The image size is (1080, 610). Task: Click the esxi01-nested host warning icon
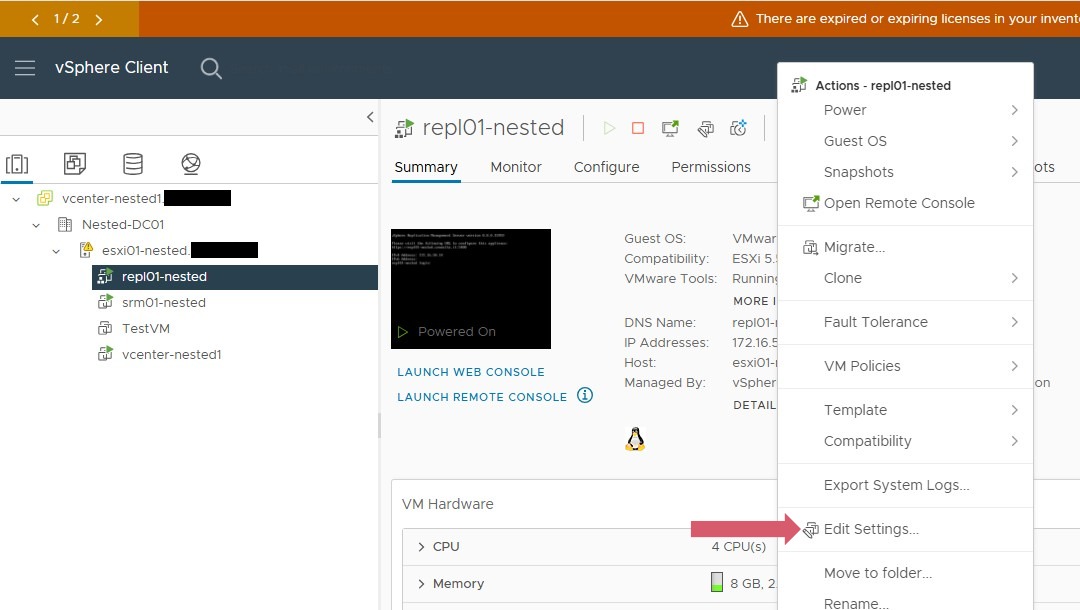[86, 250]
